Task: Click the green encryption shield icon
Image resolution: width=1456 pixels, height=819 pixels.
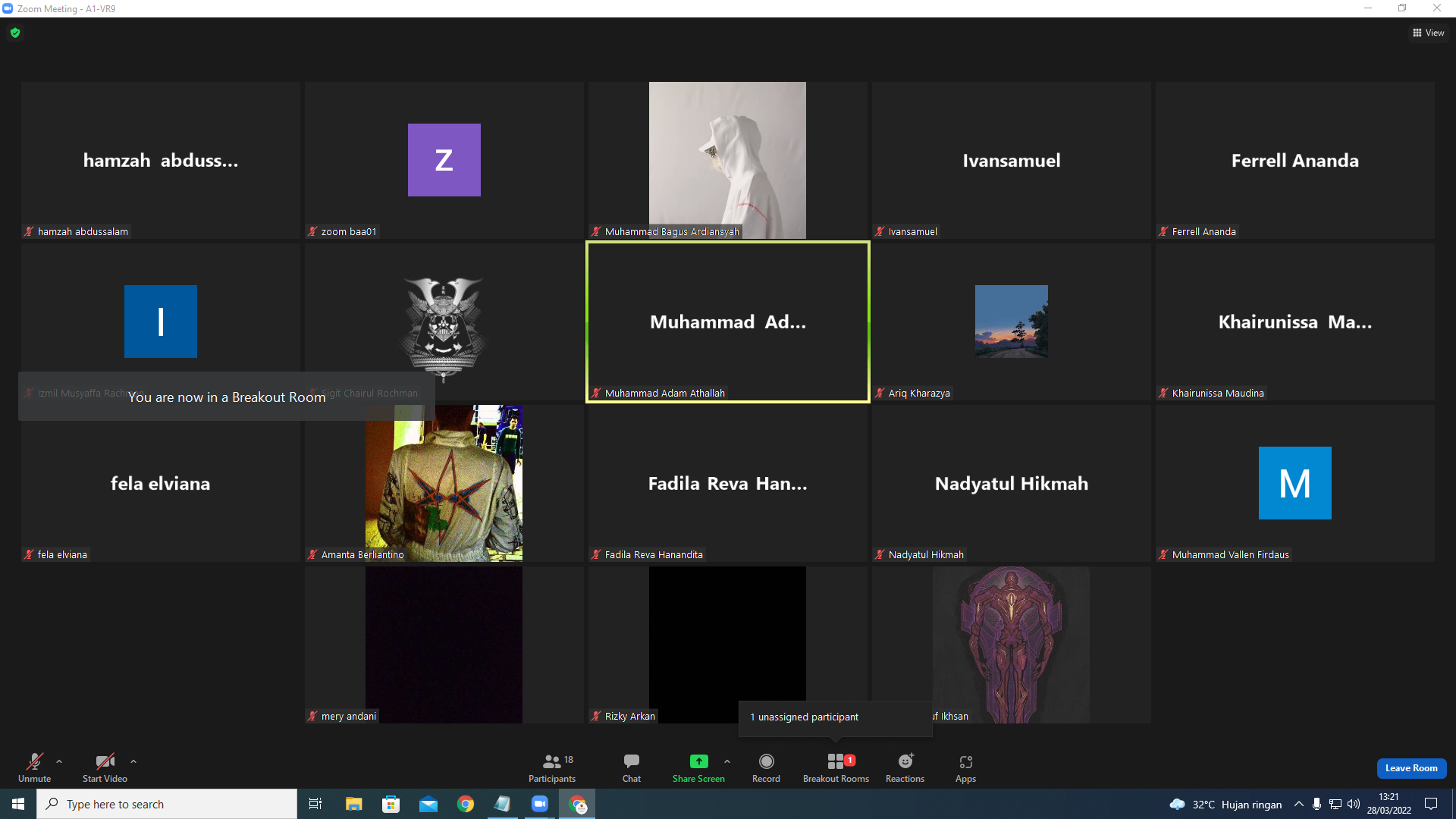Action: pos(15,33)
